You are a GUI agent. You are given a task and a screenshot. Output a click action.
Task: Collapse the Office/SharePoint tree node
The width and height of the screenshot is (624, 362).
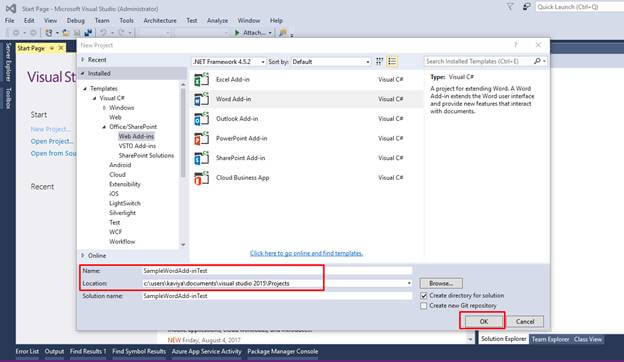click(104, 127)
